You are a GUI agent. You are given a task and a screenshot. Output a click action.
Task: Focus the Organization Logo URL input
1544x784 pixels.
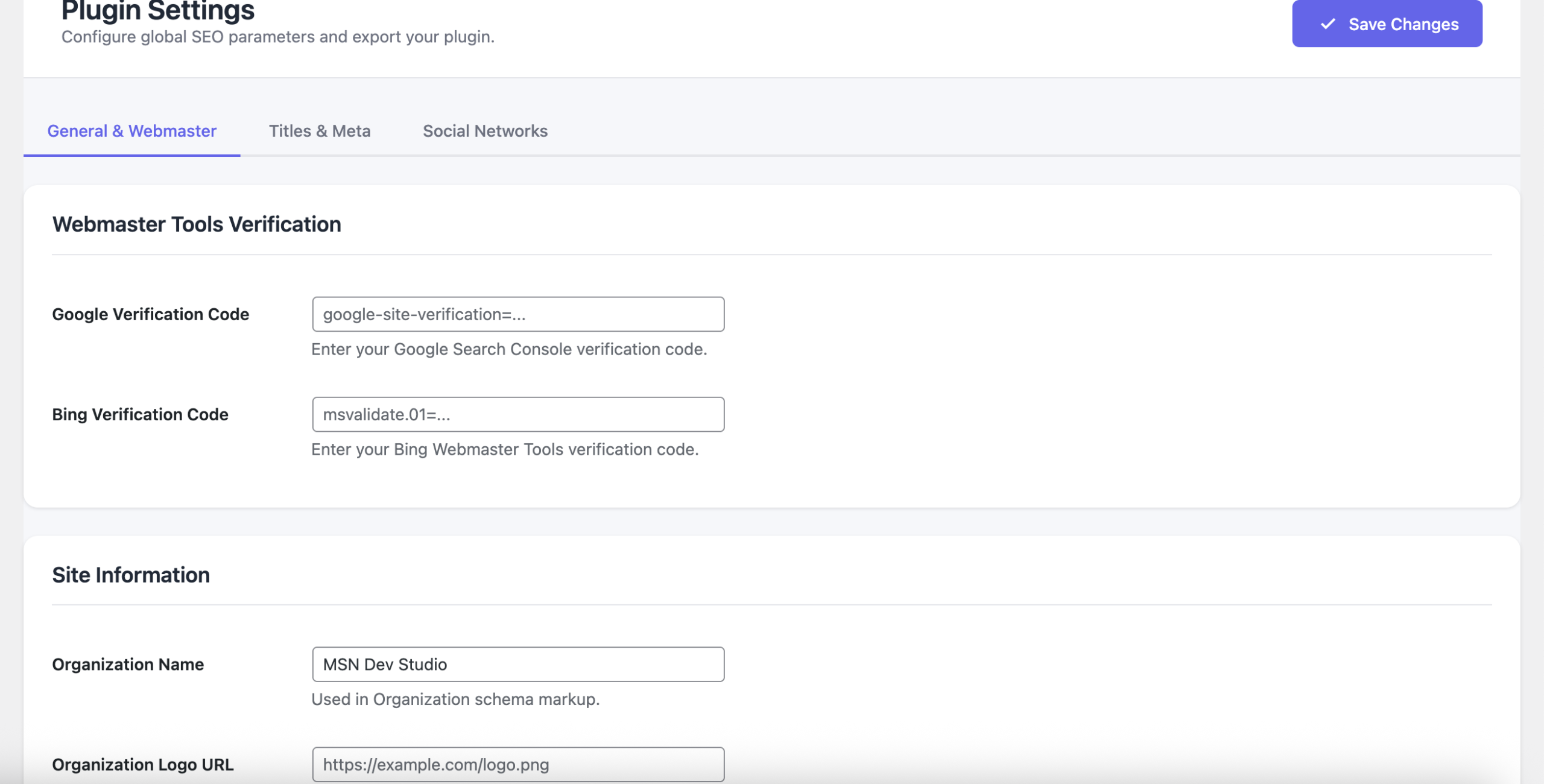click(x=517, y=764)
